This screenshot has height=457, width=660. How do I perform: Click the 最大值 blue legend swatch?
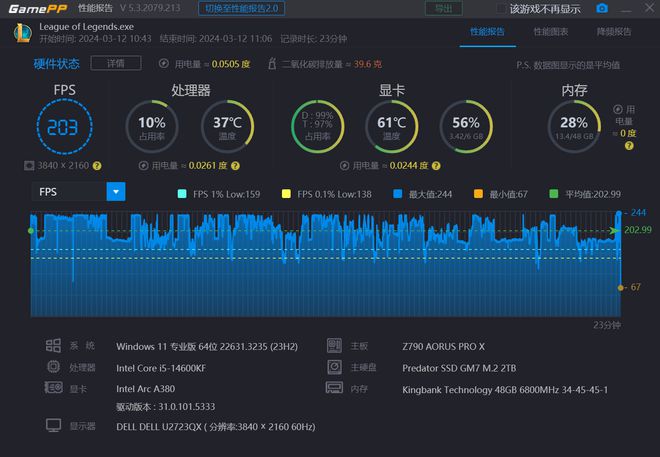(397, 194)
